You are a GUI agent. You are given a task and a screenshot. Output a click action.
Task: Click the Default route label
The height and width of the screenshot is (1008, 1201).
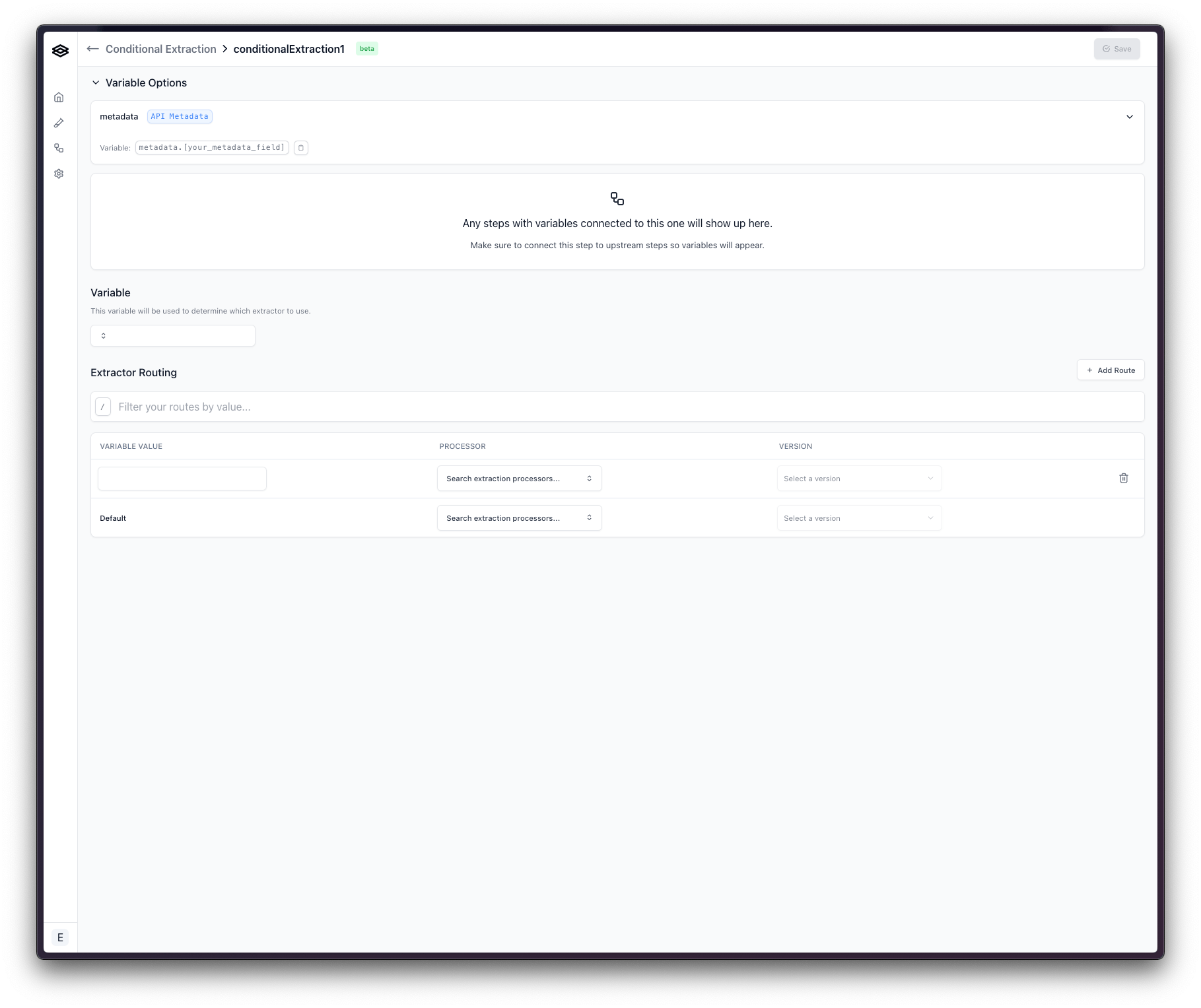pyautogui.click(x=113, y=518)
